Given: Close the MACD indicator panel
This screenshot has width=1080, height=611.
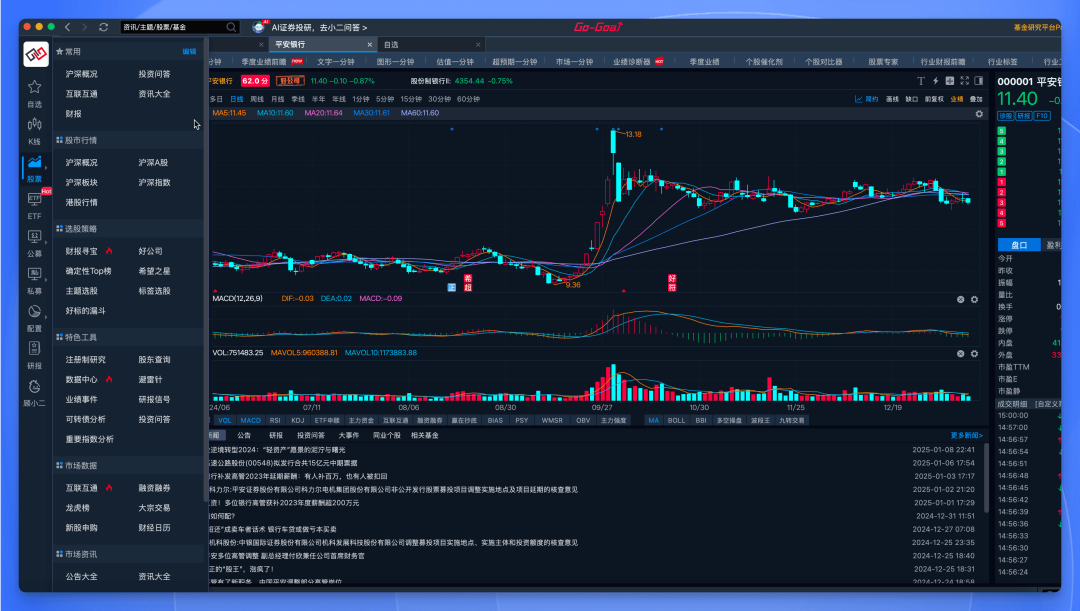Looking at the screenshot, I should pos(960,299).
